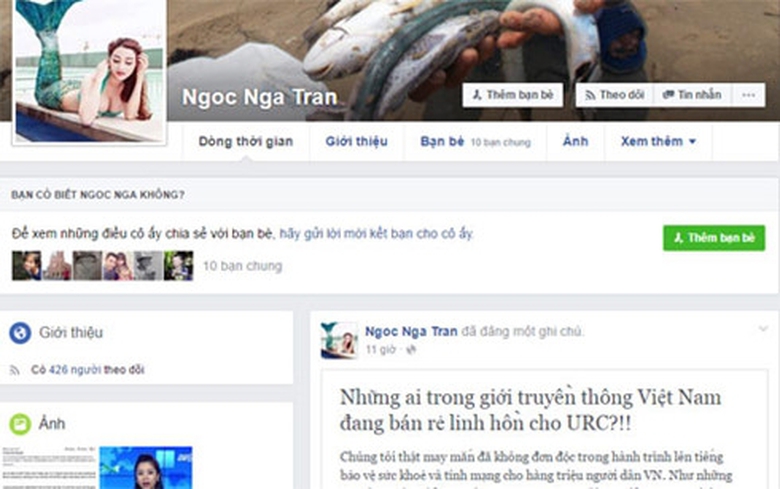The height and width of the screenshot is (489, 780).
Task: Open the mermaid profile picture
Action: pyautogui.click(x=90, y=71)
